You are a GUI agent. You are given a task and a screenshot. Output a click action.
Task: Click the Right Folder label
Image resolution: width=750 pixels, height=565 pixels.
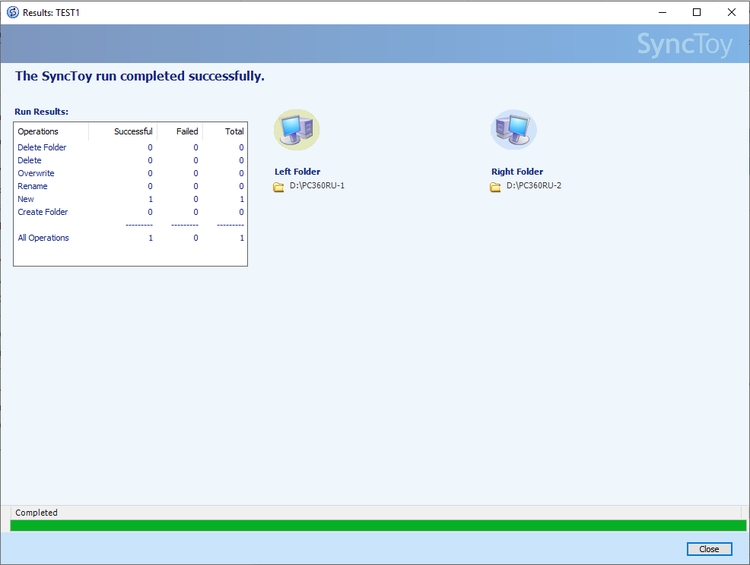517,171
